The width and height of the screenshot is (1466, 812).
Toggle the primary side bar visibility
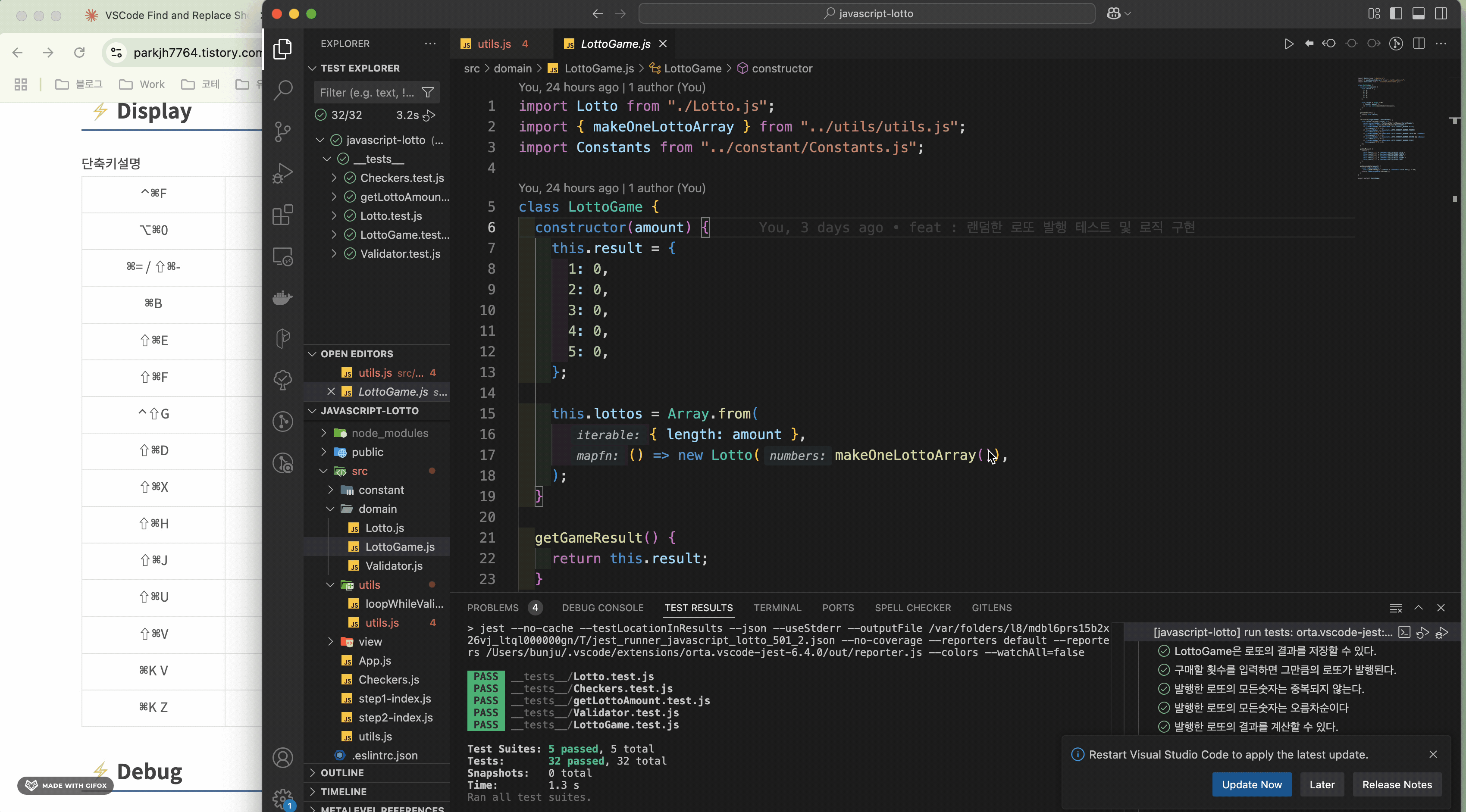click(1396, 14)
